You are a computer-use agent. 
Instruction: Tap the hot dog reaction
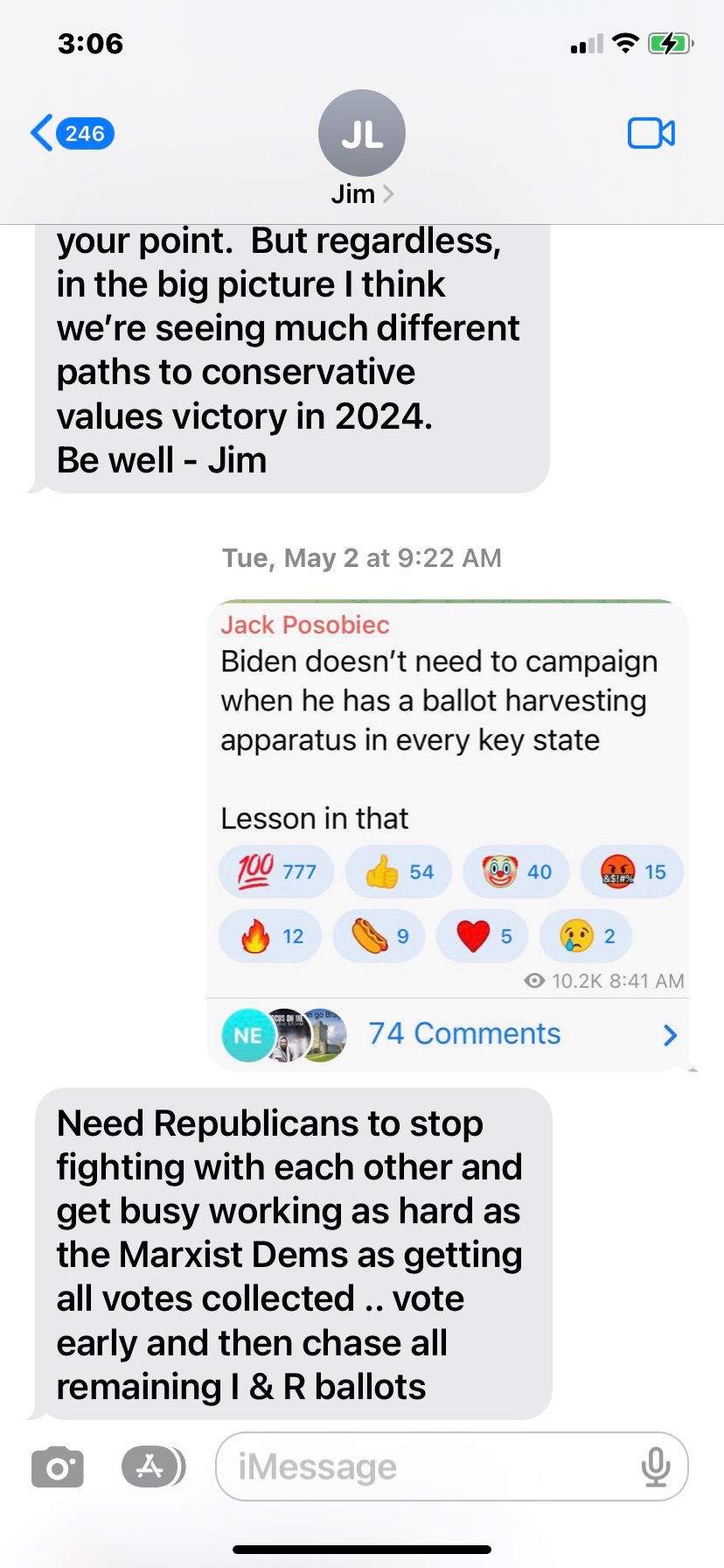(x=379, y=936)
